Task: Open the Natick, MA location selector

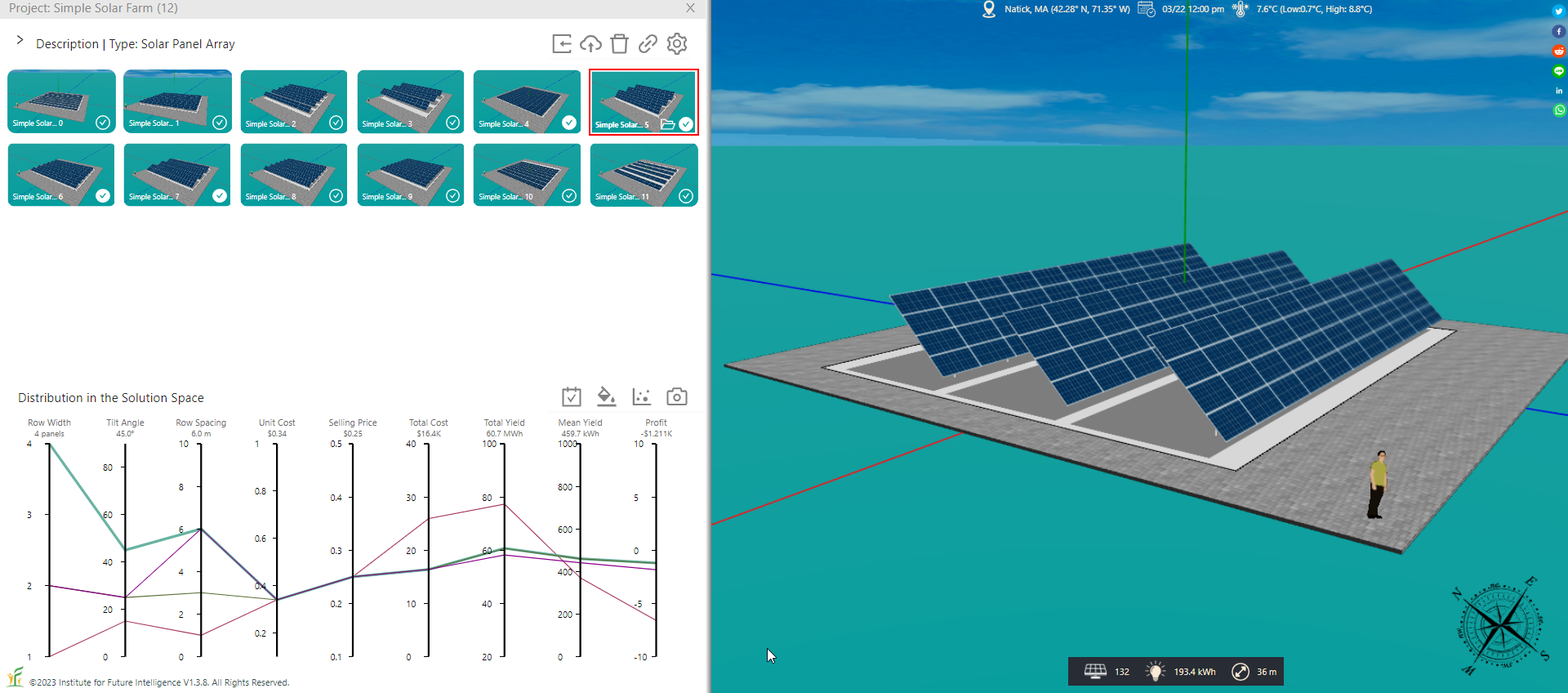Action: point(1066,9)
